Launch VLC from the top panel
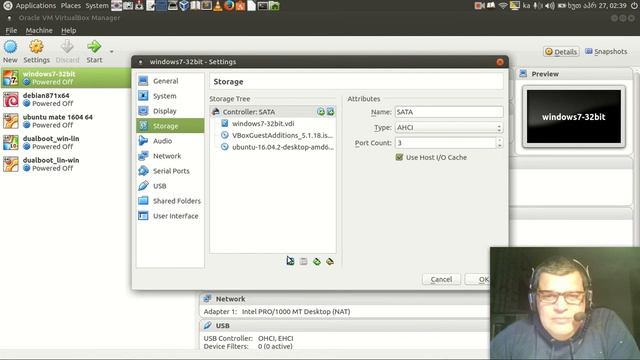Image resolution: width=640 pixels, height=360 pixels. [218, 6]
